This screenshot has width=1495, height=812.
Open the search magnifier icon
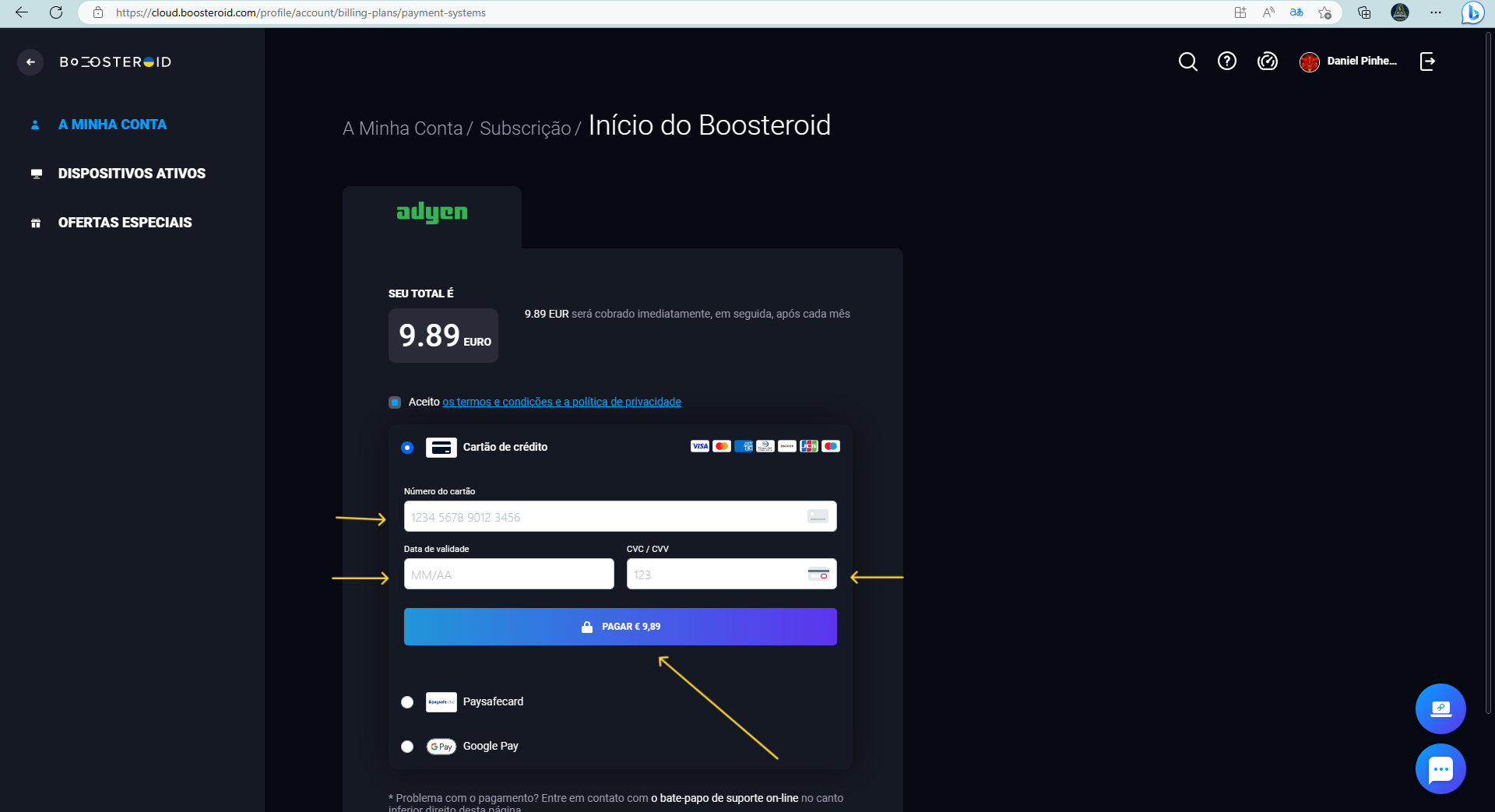[1187, 62]
